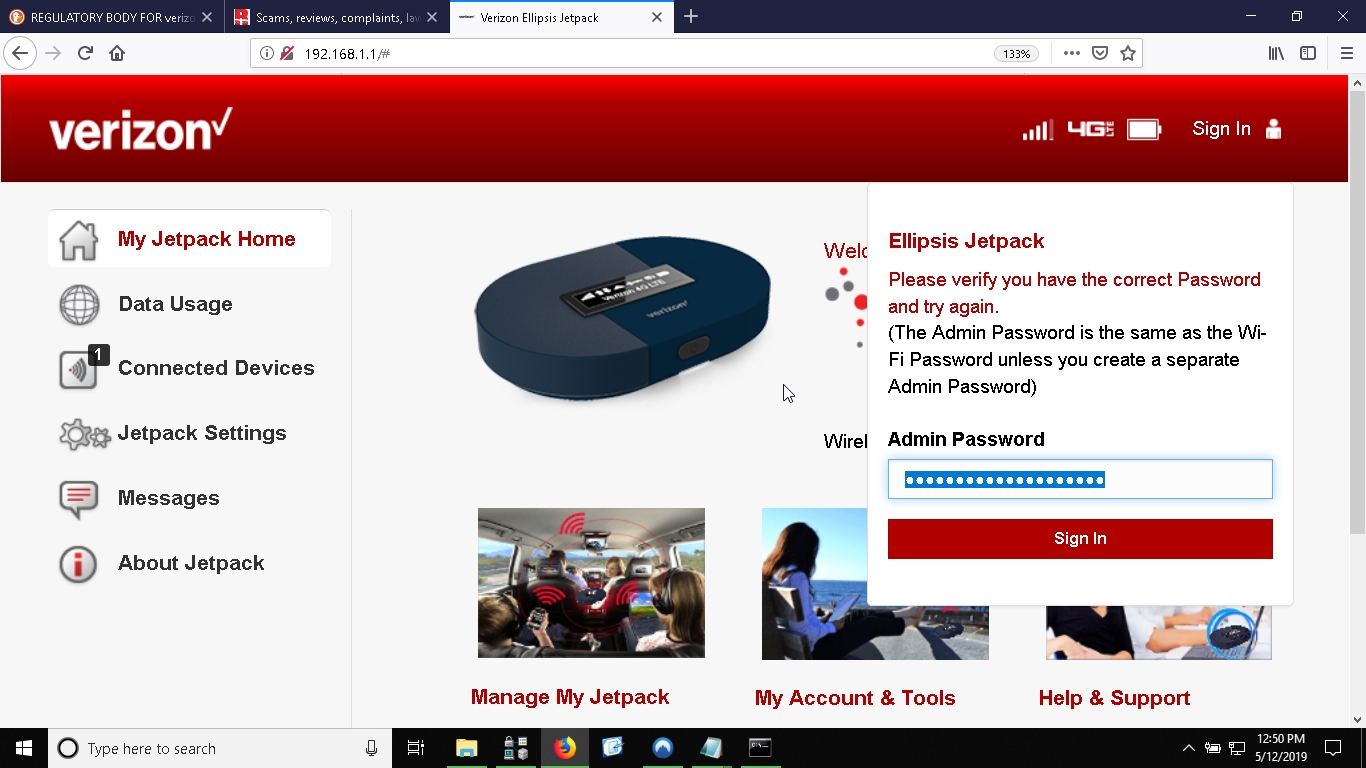This screenshot has height=768, width=1366.
Task: Click the taskbar search box
Action: (220, 748)
